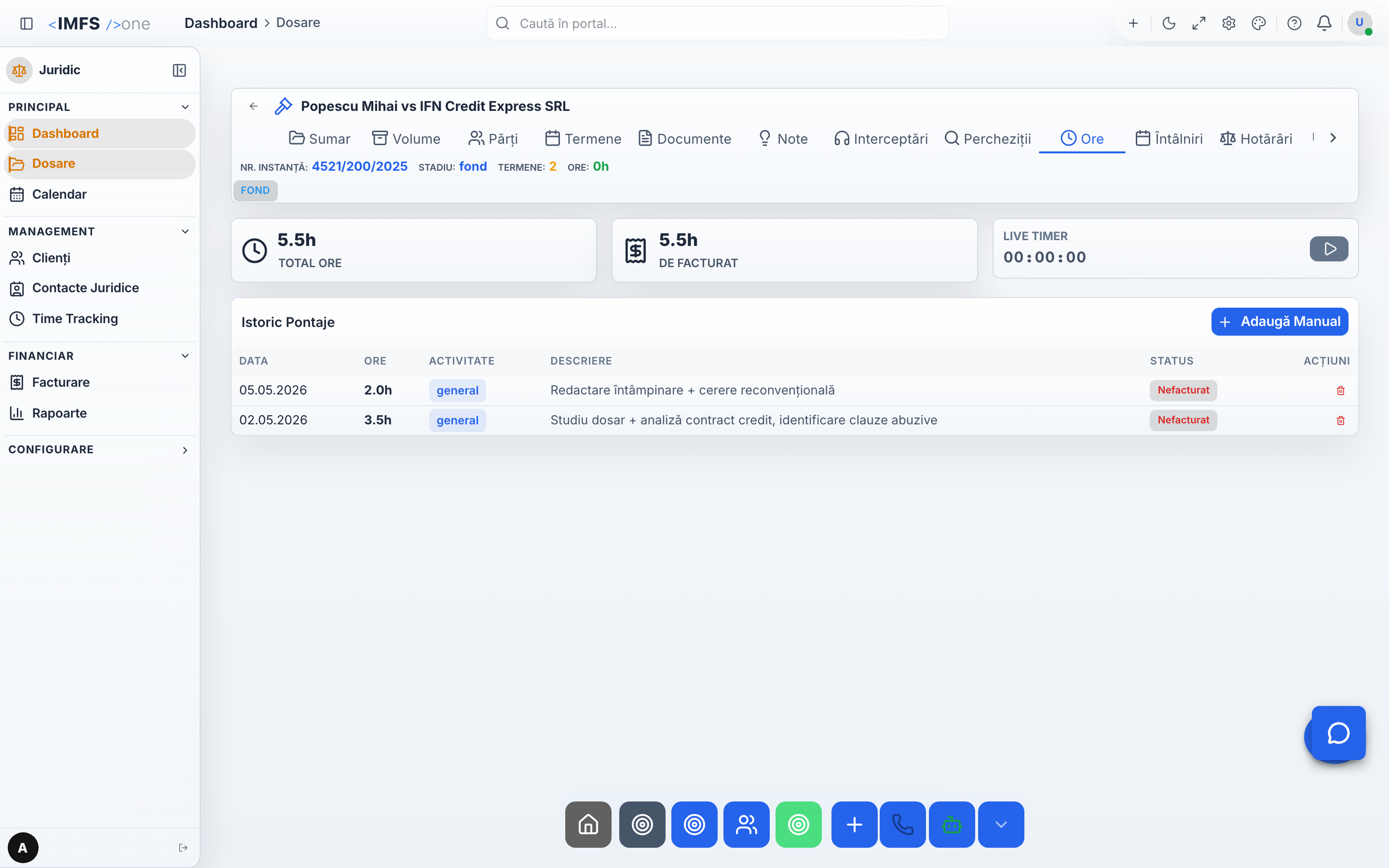The image size is (1389, 868).
Task: Open help question mark icon
Action: click(1294, 24)
